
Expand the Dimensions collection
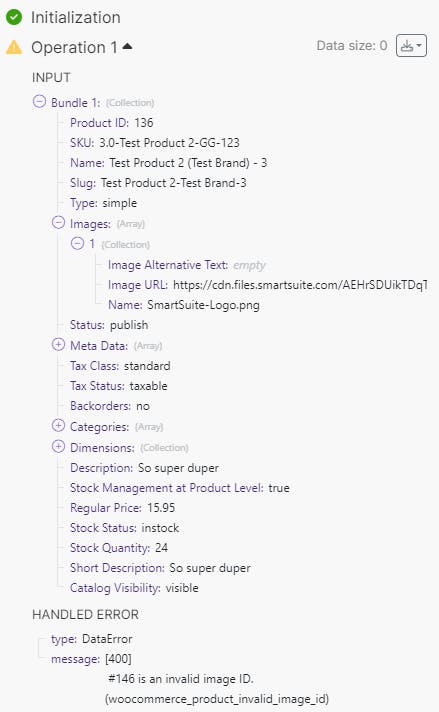point(58,447)
